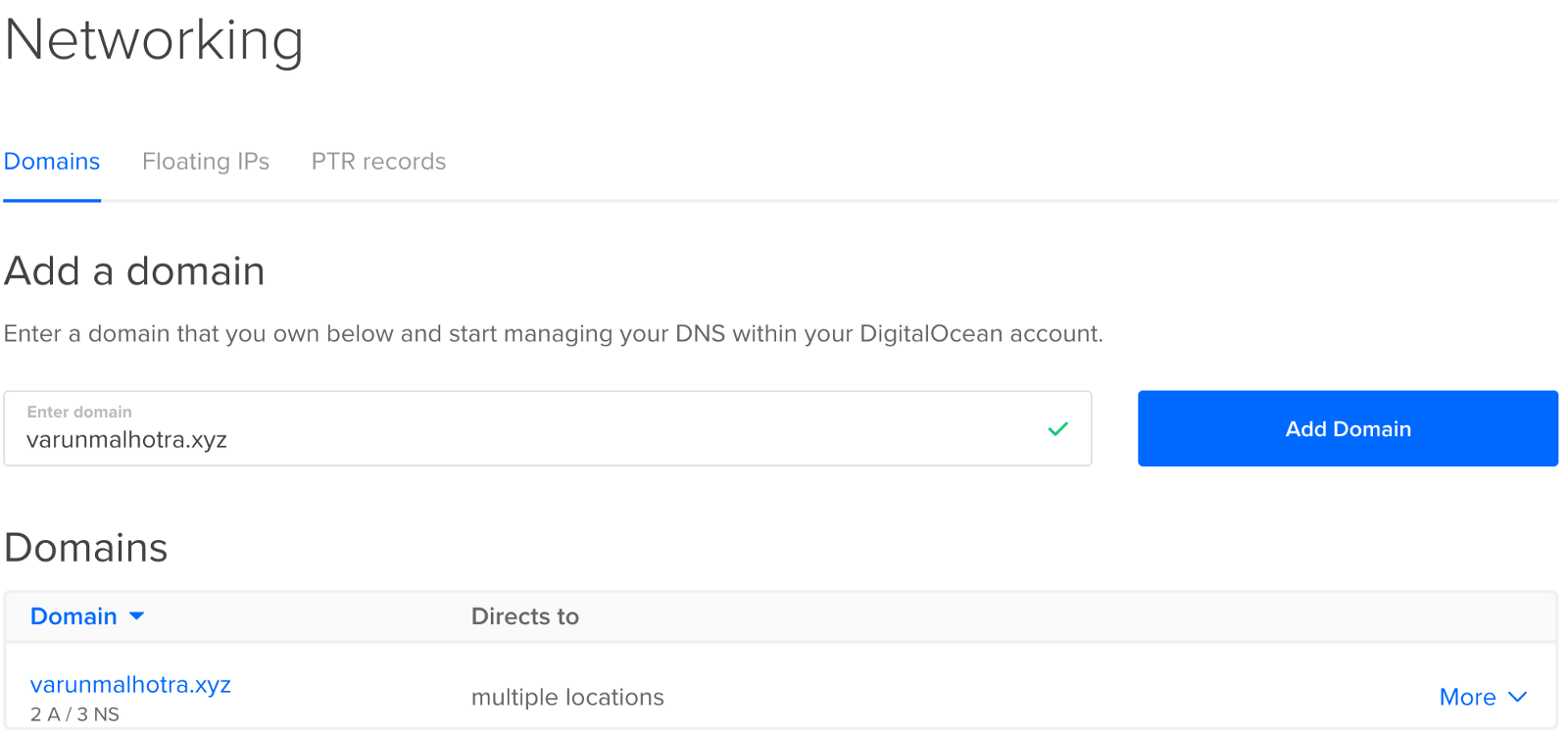
Task: Click the small "Enter domain" field label
Action: (79, 412)
